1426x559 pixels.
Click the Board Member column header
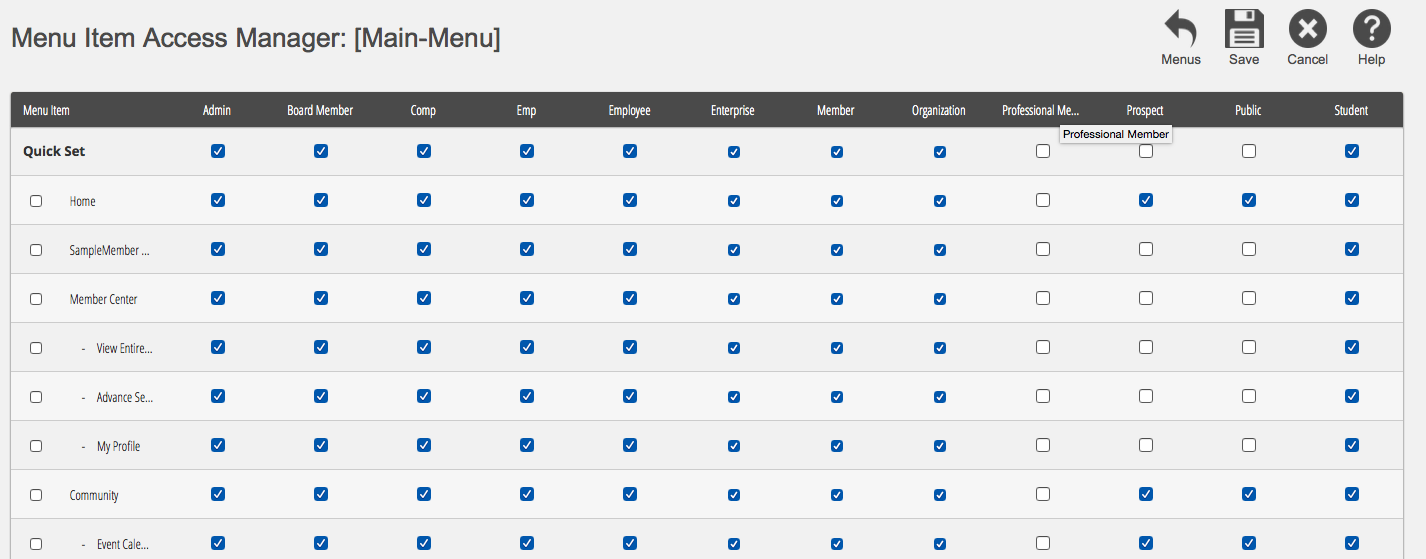point(320,110)
